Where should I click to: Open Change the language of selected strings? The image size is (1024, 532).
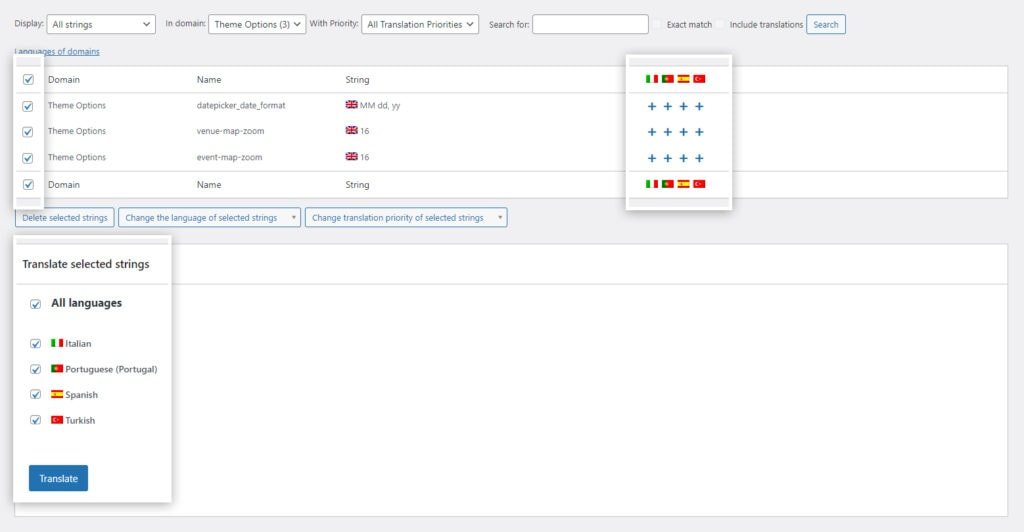tap(209, 217)
